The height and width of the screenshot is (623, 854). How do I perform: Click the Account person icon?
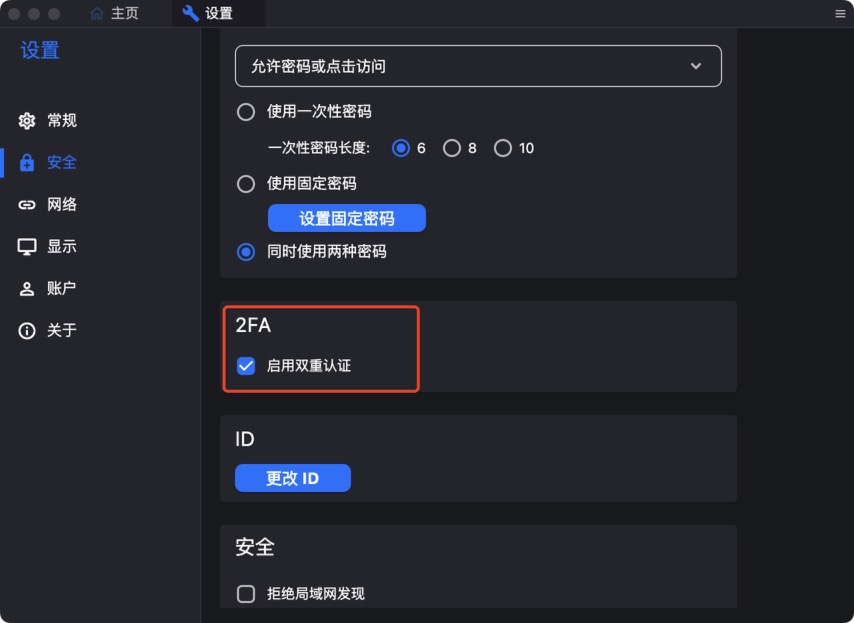(27, 289)
